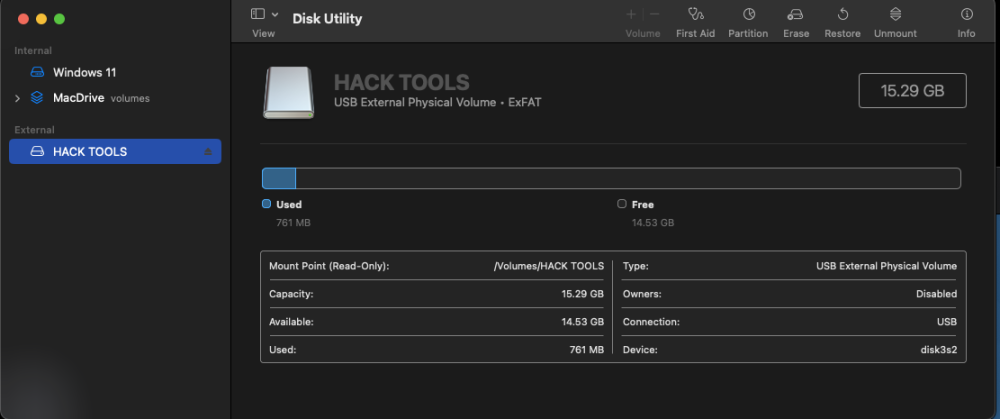Minimize the window with the yellow button
The image size is (1000, 419).
41,18
